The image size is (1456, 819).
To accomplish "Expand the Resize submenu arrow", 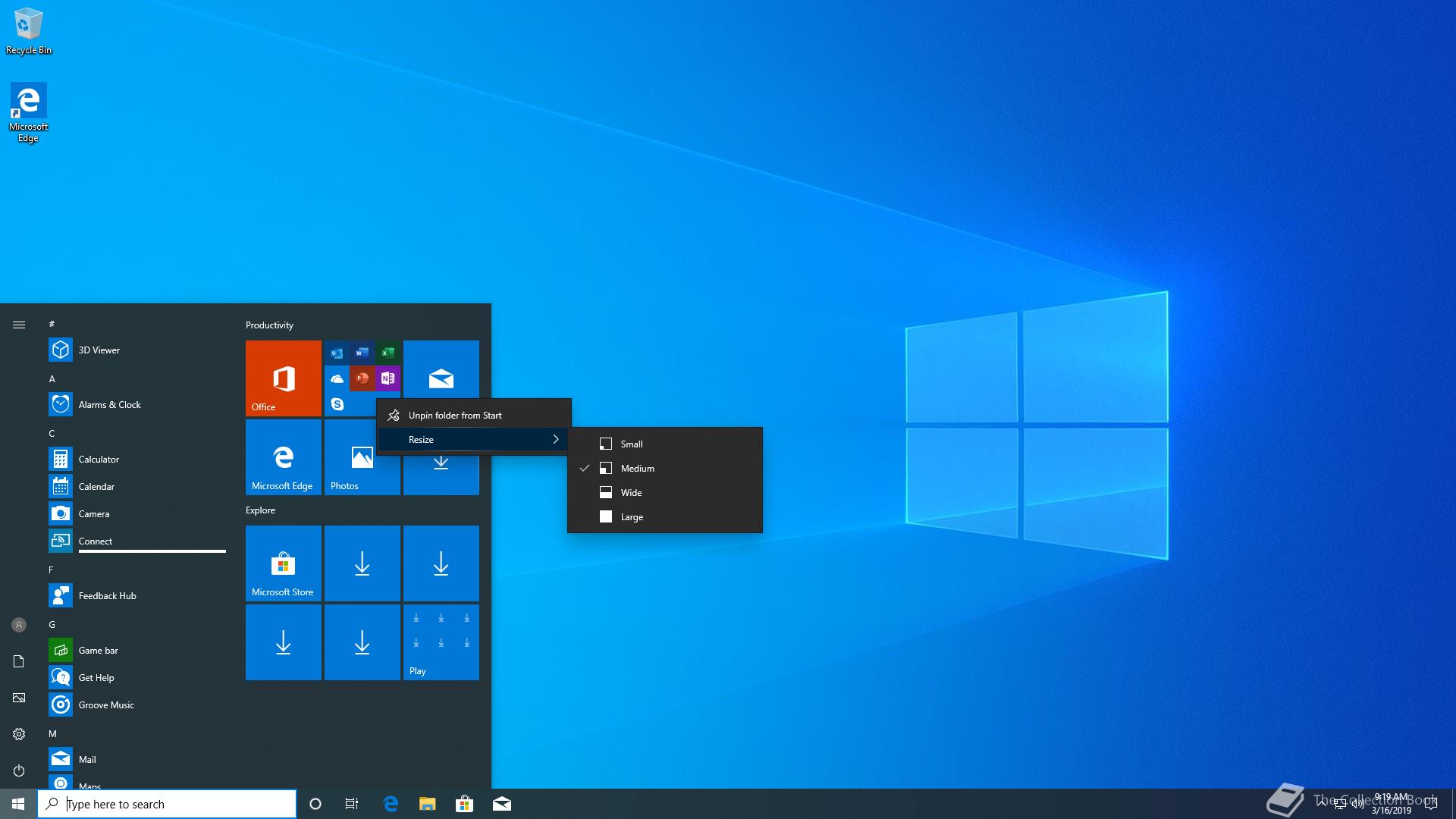I will (556, 439).
